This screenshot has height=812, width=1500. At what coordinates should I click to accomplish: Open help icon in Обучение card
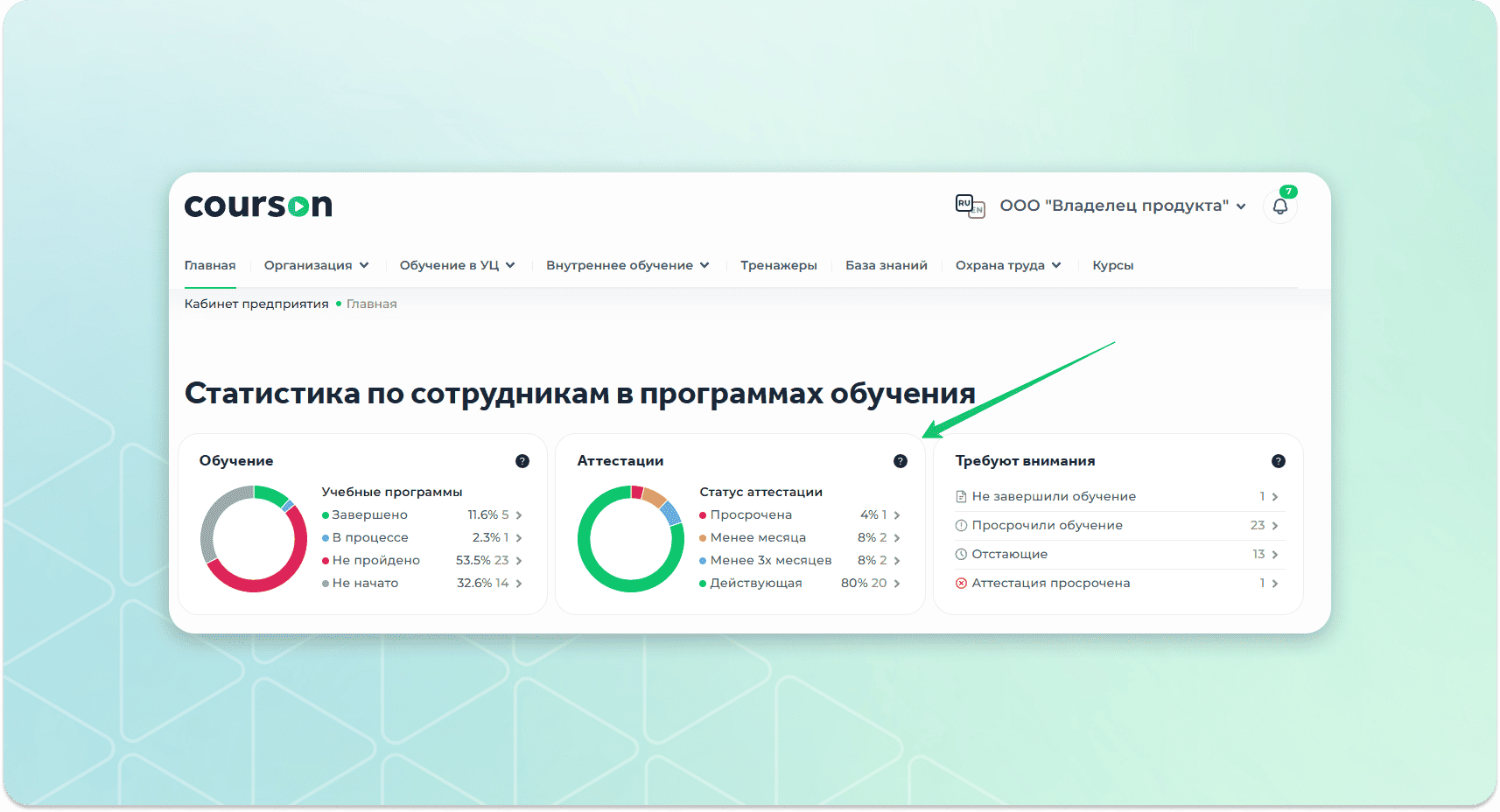(522, 461)
